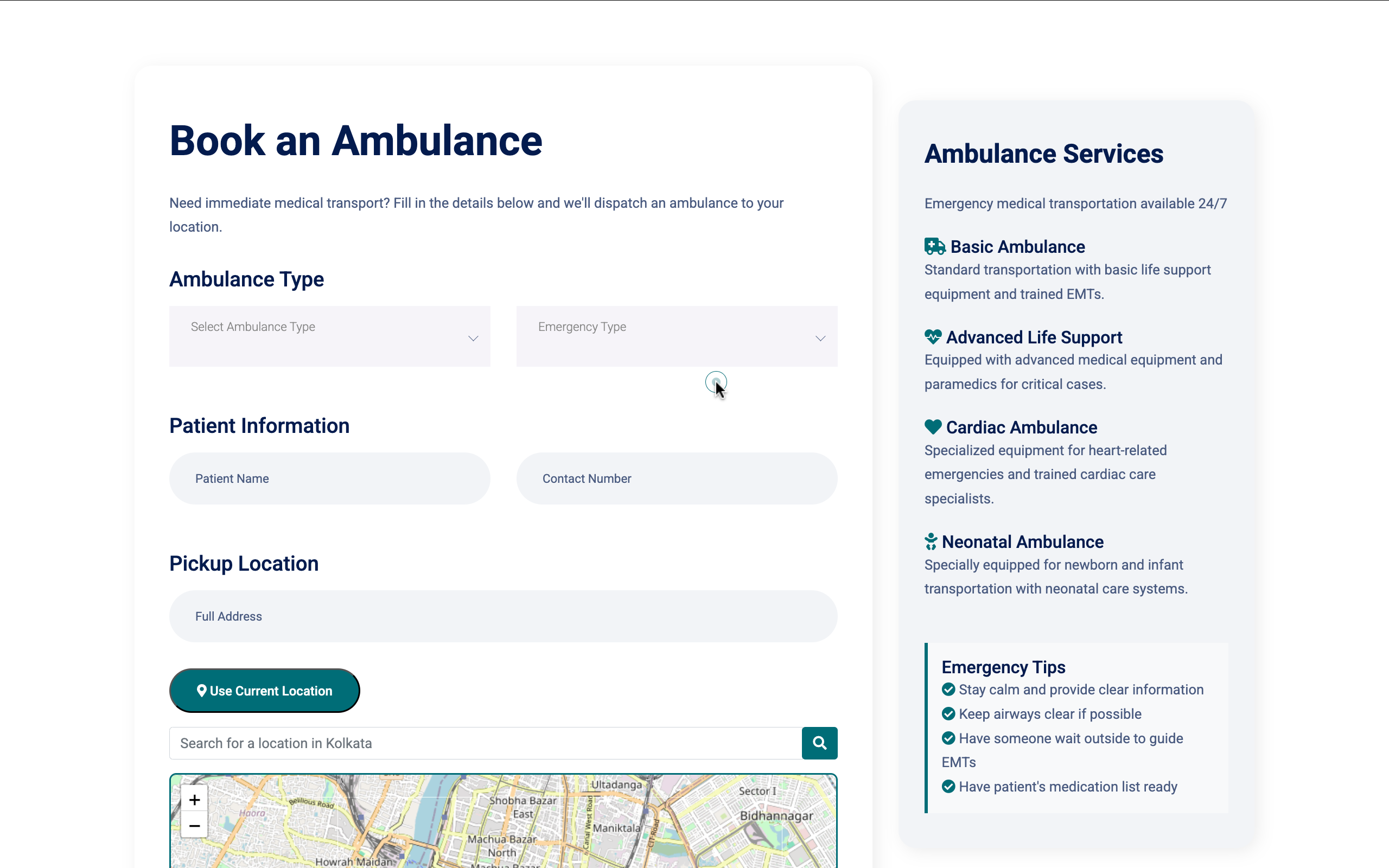The width and height of the screenshot is (1389, 868).
Task: Zoom out the map using the minus control
Action: click(x=195, y=826)
